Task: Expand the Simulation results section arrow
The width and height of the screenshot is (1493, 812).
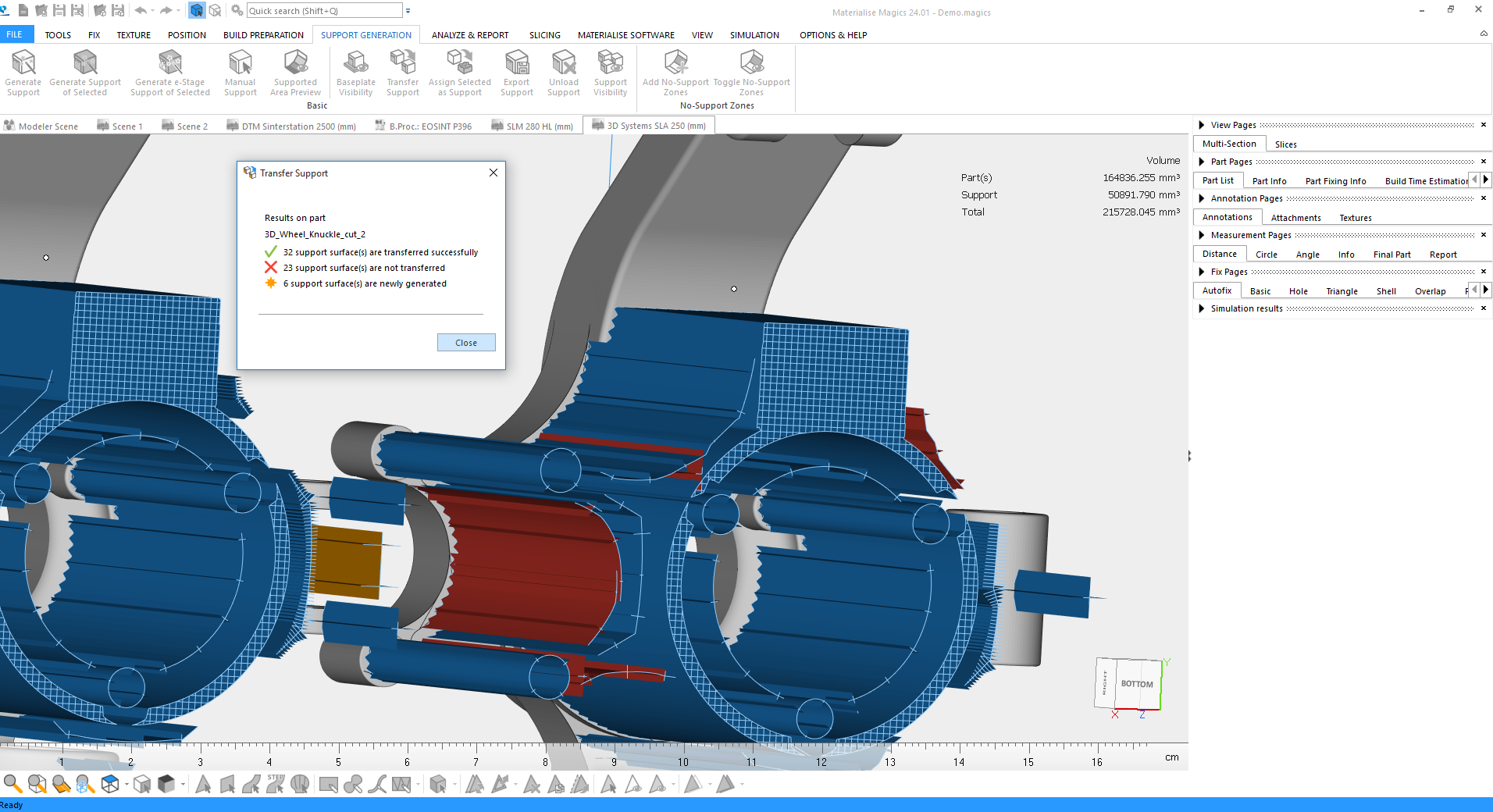Action: tap(1202, 308)
